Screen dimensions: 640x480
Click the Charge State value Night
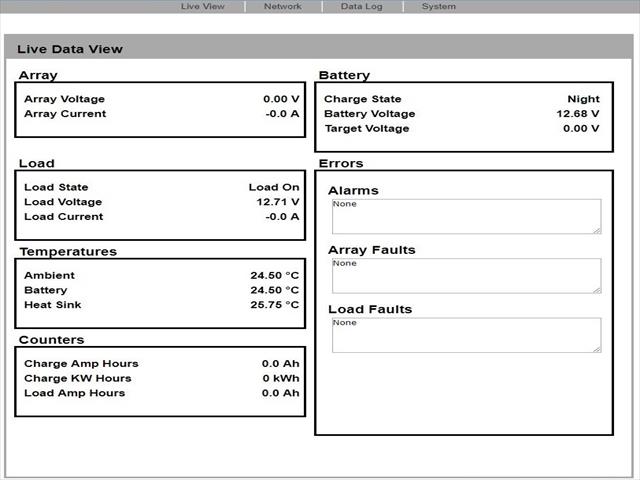[x=584, y=99]
